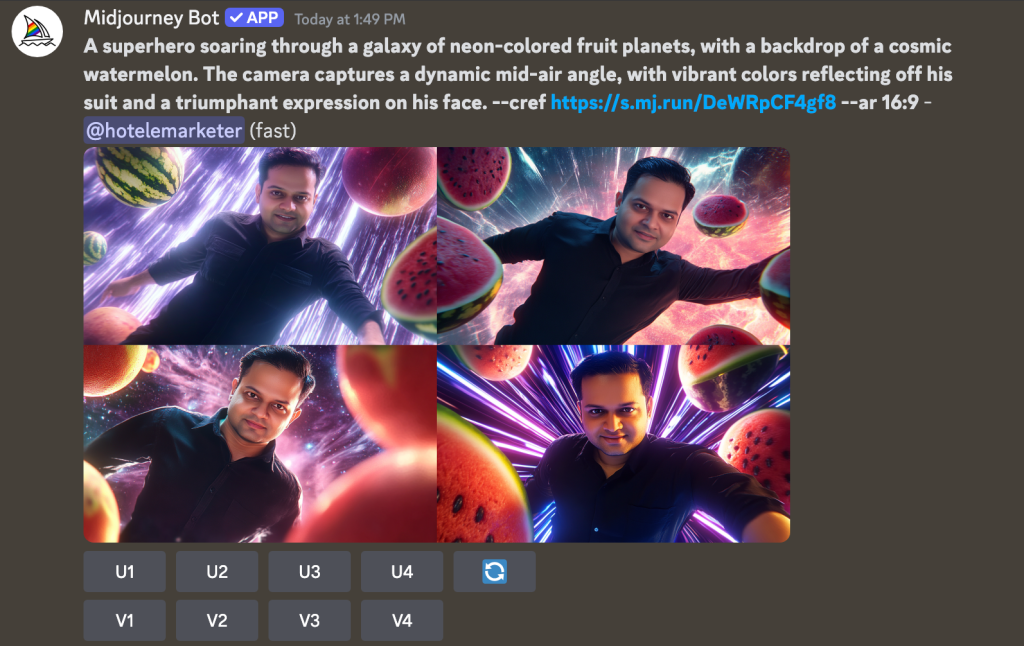Image resolution: width=1024 pixels, height=646 pixels.
Task: Upscale the first image with U1
Action: (125, 572)
